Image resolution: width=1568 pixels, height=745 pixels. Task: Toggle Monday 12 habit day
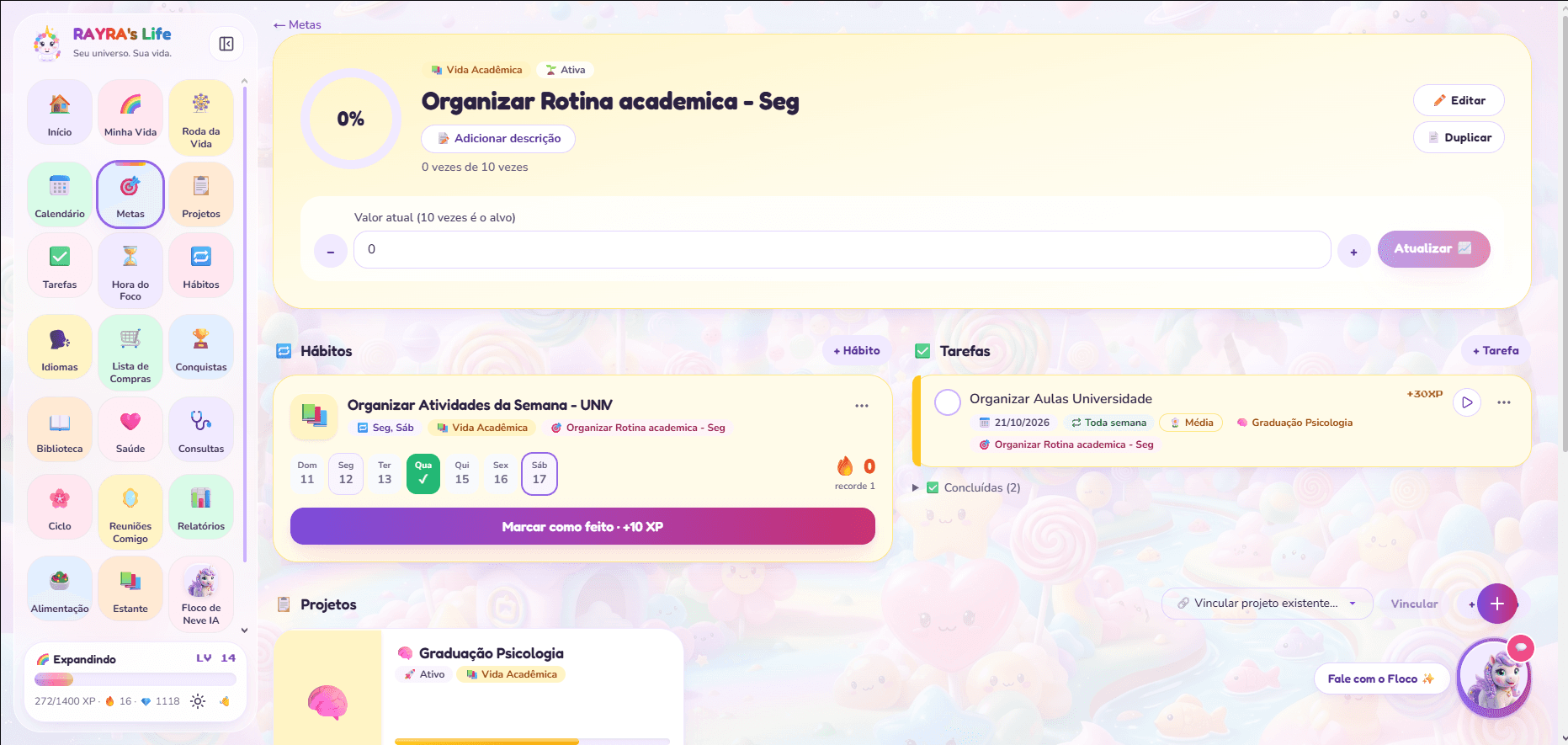pyautogui.click(x=346, y=473)
